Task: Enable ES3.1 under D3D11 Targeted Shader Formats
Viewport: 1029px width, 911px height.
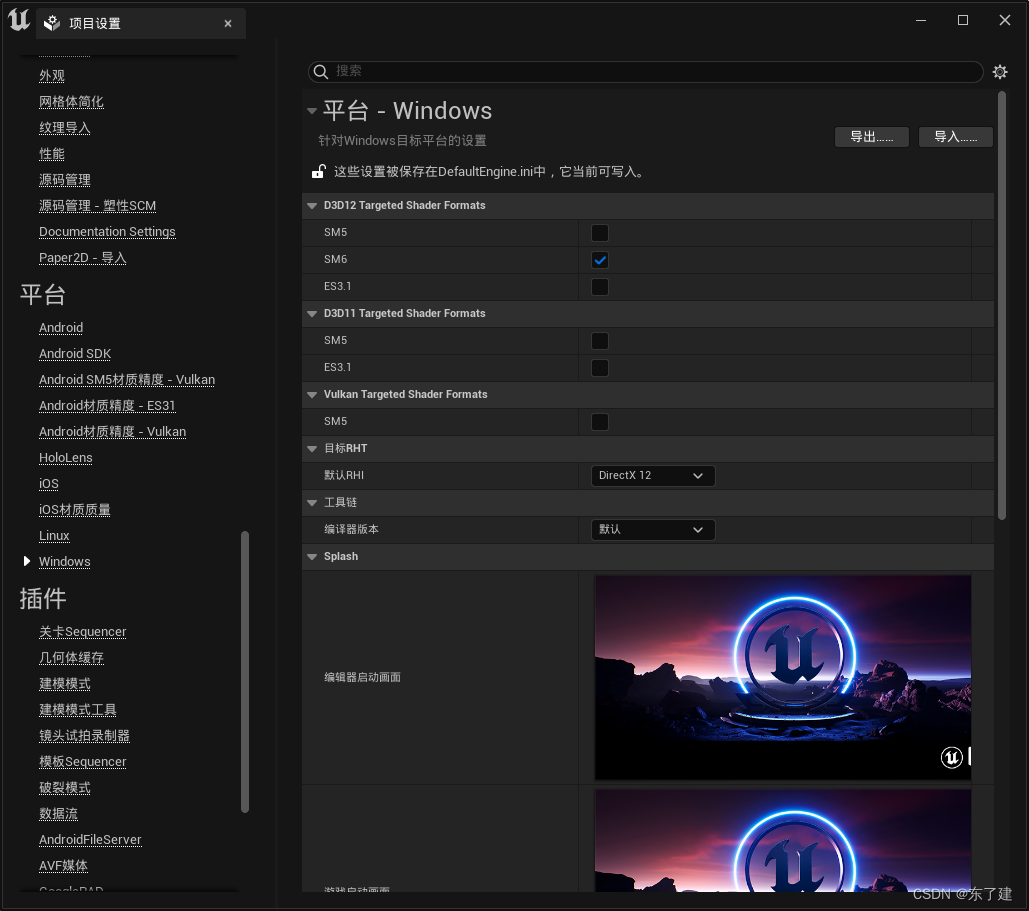Action: pos(599,367)
